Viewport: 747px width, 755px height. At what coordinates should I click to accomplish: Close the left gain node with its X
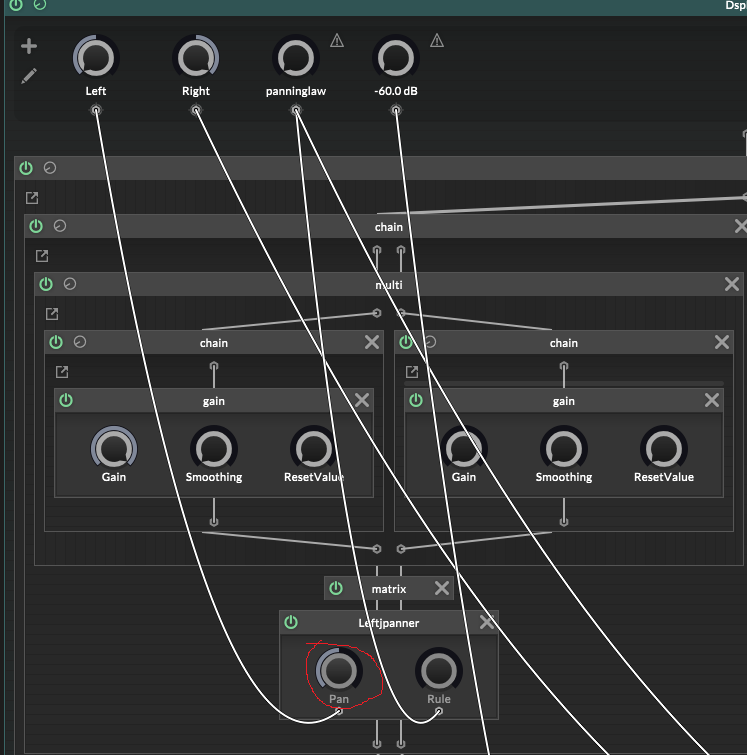[x=362, y=400]
